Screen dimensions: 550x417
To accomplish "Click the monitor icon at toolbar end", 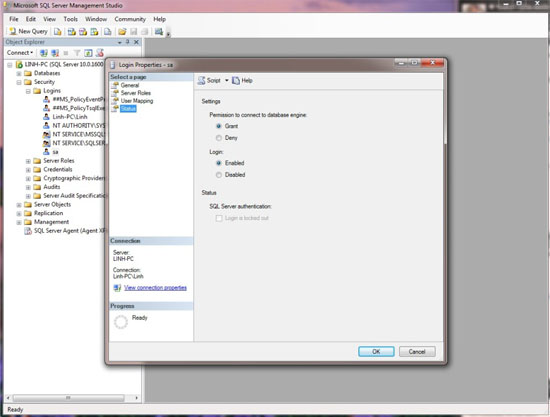I will [x=159, y=32].
